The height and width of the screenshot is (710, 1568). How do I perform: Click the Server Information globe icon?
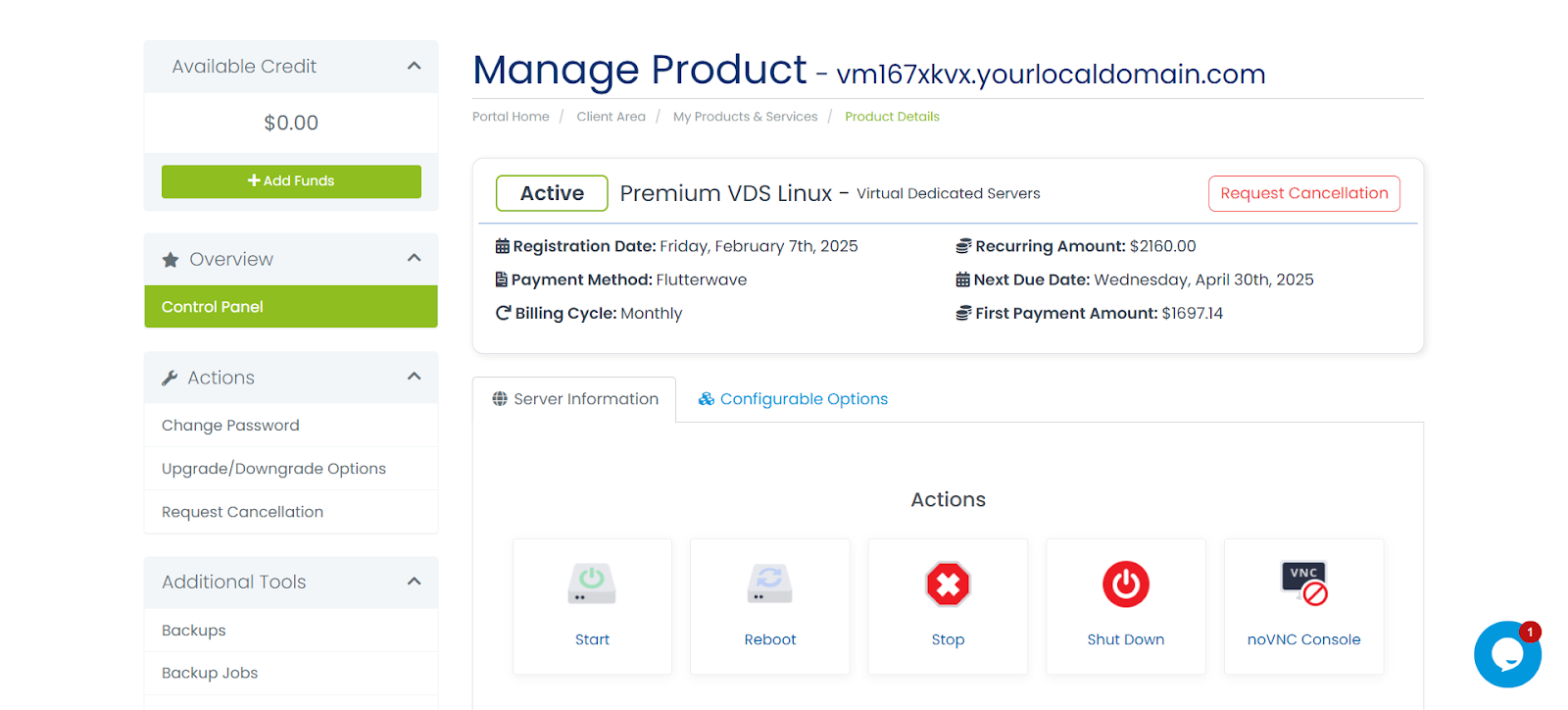pos(500,399)
